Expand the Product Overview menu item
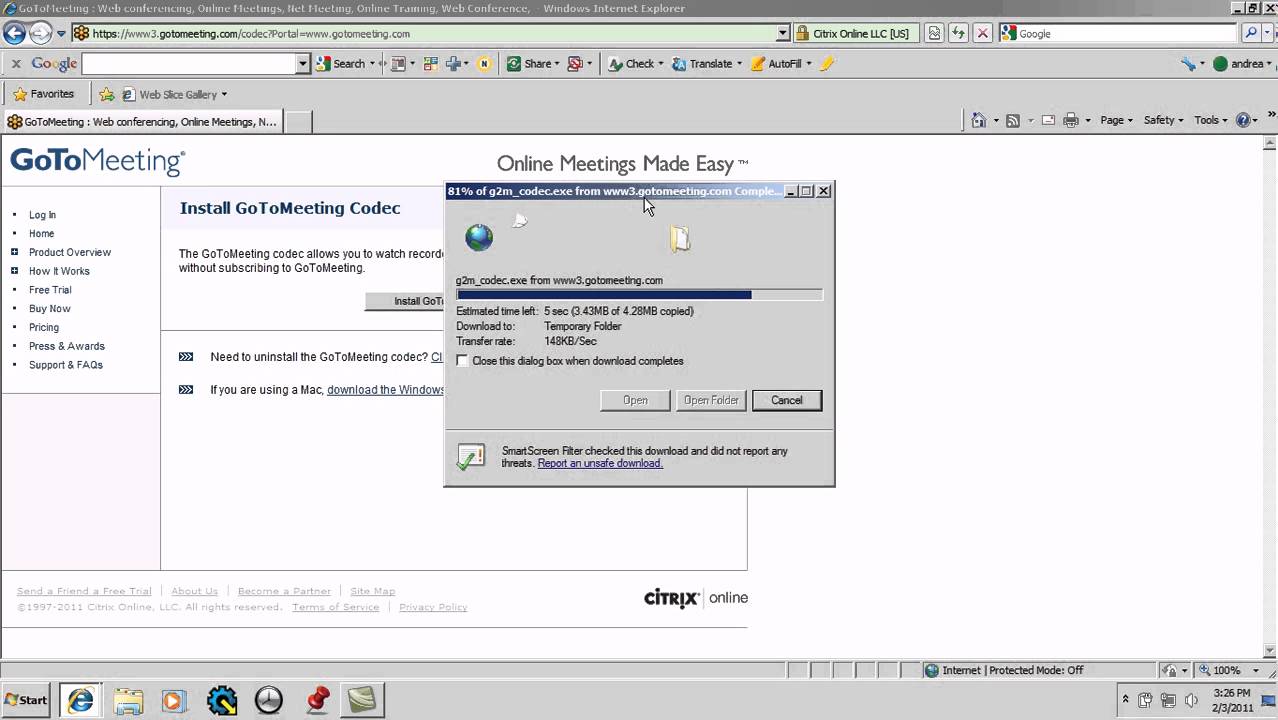Image resolution: width=1278 pixels, height=720 pixels. (x=14, y=252)
